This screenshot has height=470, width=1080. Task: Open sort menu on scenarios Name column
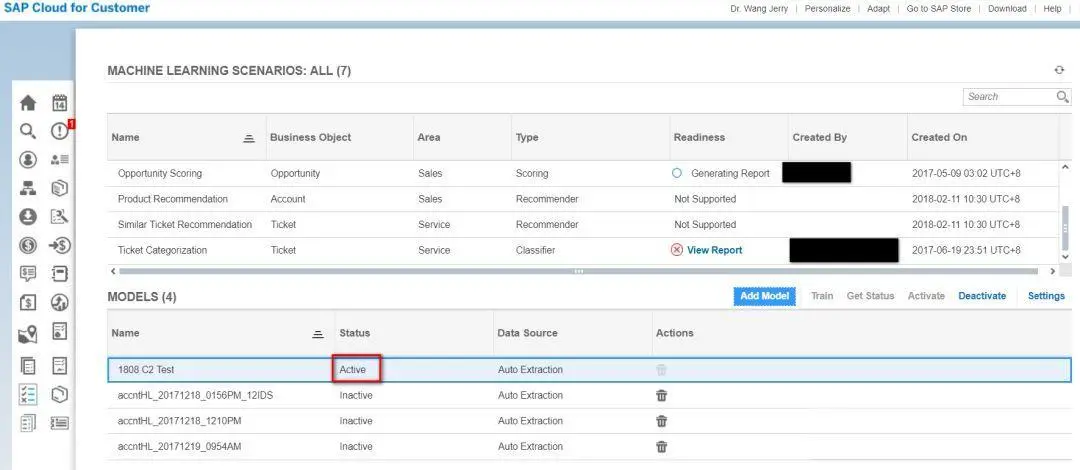coord(249,138)
